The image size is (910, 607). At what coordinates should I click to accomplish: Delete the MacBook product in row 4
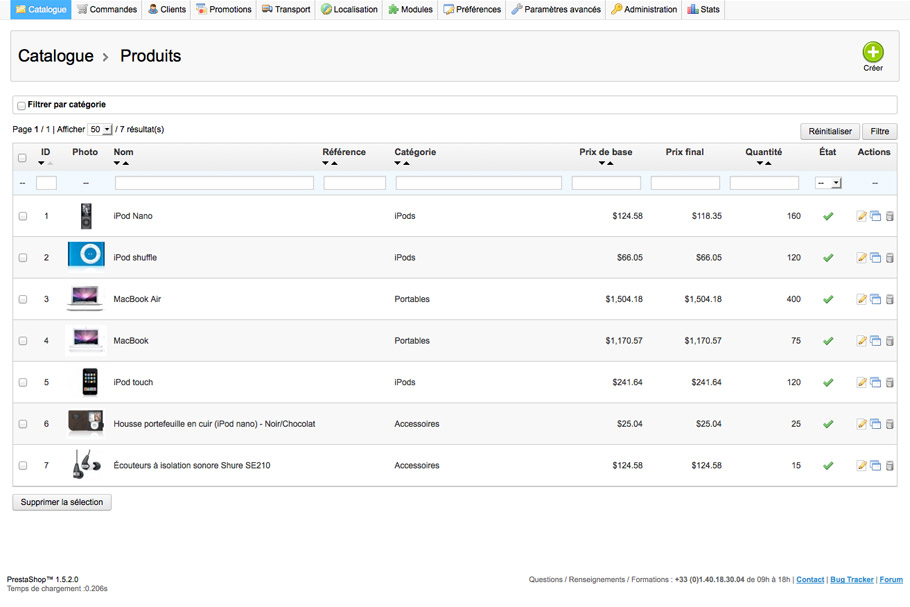tap(889, 341)
